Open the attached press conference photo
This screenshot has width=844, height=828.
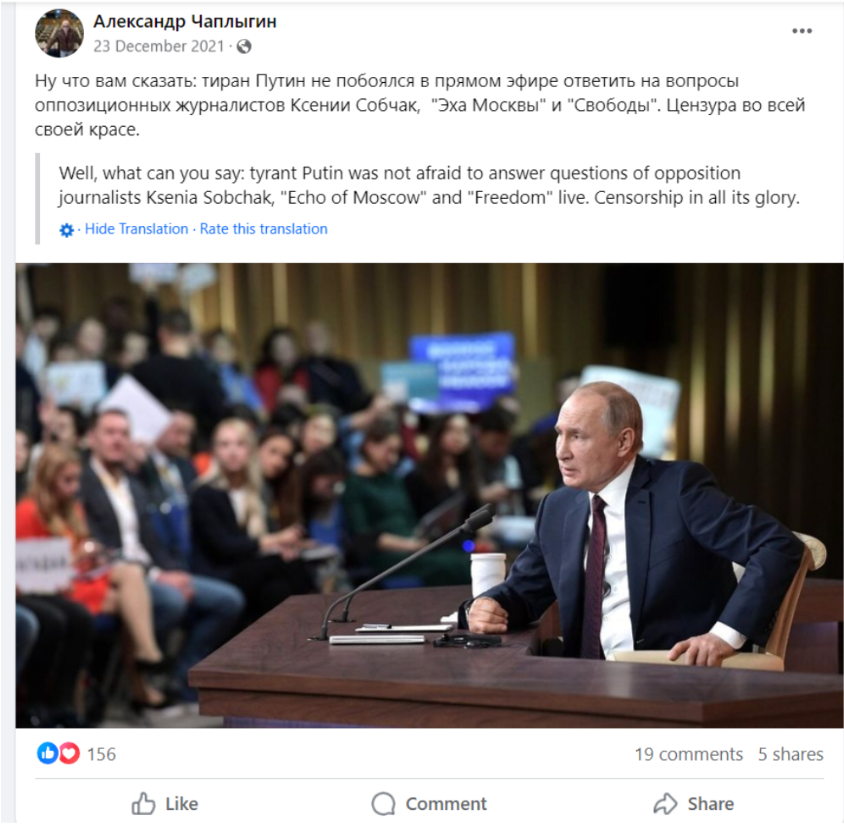429,495
